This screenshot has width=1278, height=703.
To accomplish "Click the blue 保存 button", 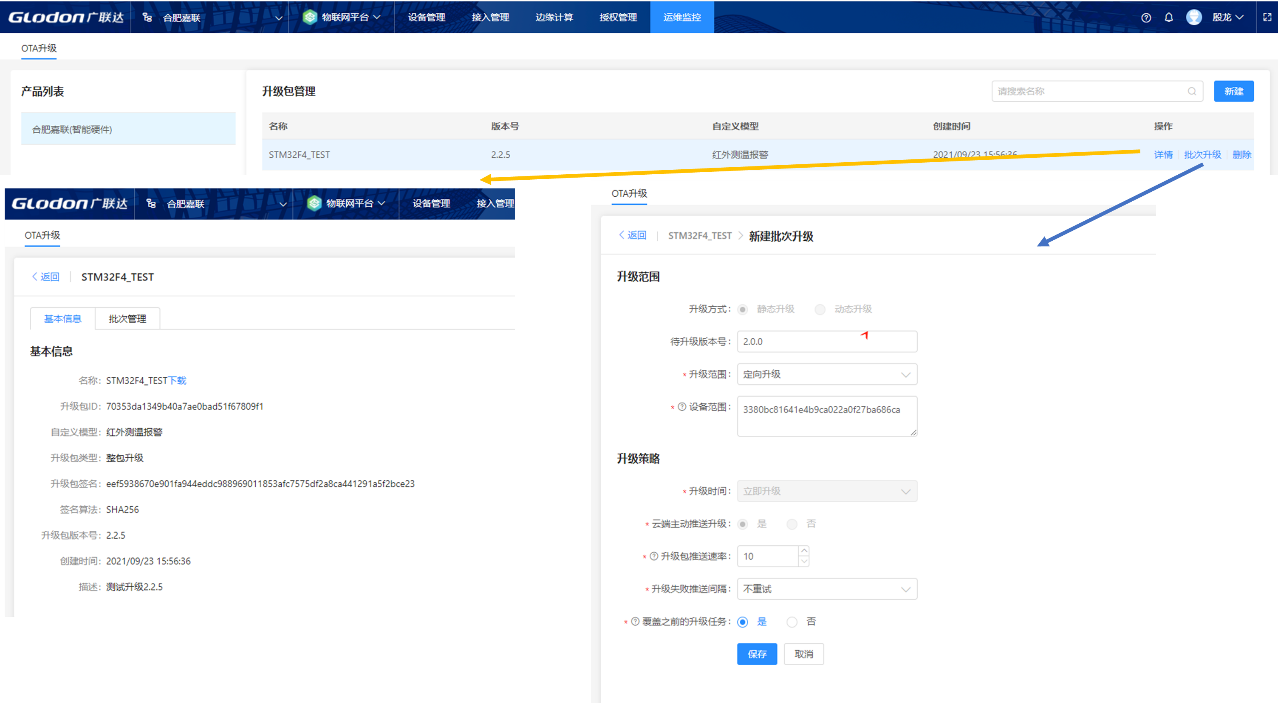I will (757, 654).
